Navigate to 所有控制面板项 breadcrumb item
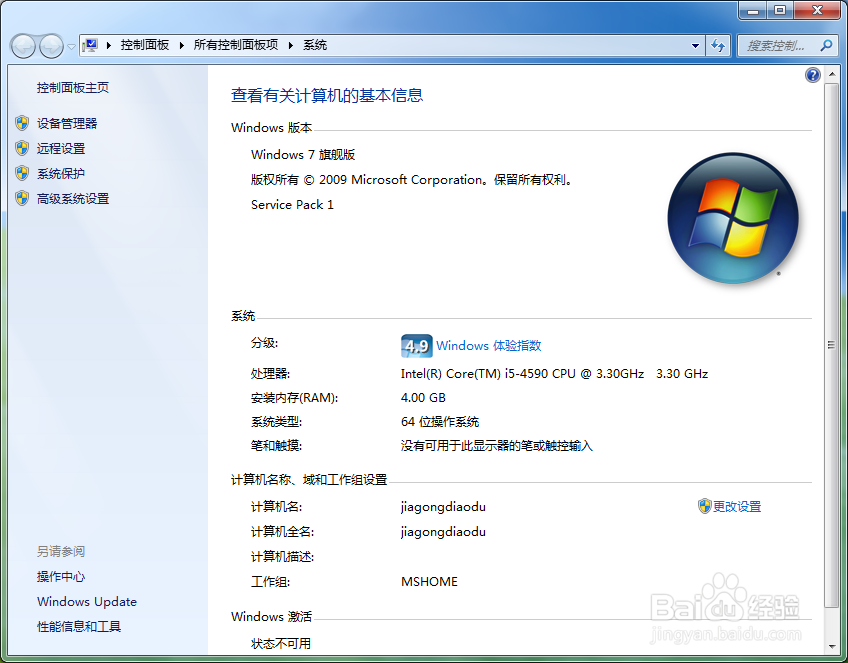Screen dimensions: 848x663 234,45
